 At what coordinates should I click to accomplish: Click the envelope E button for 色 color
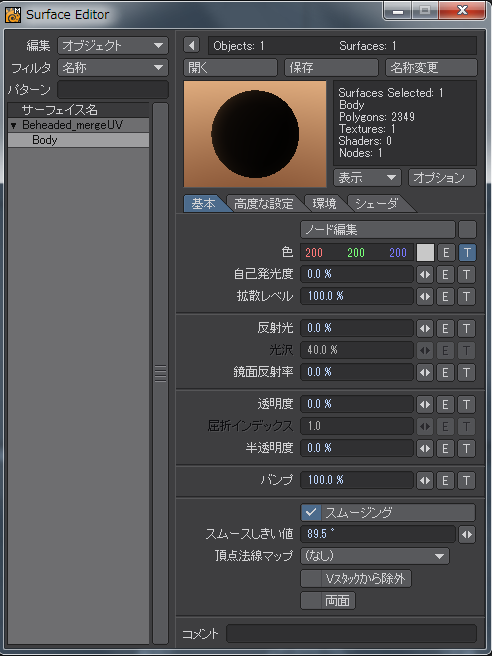(x=446, y=253)
